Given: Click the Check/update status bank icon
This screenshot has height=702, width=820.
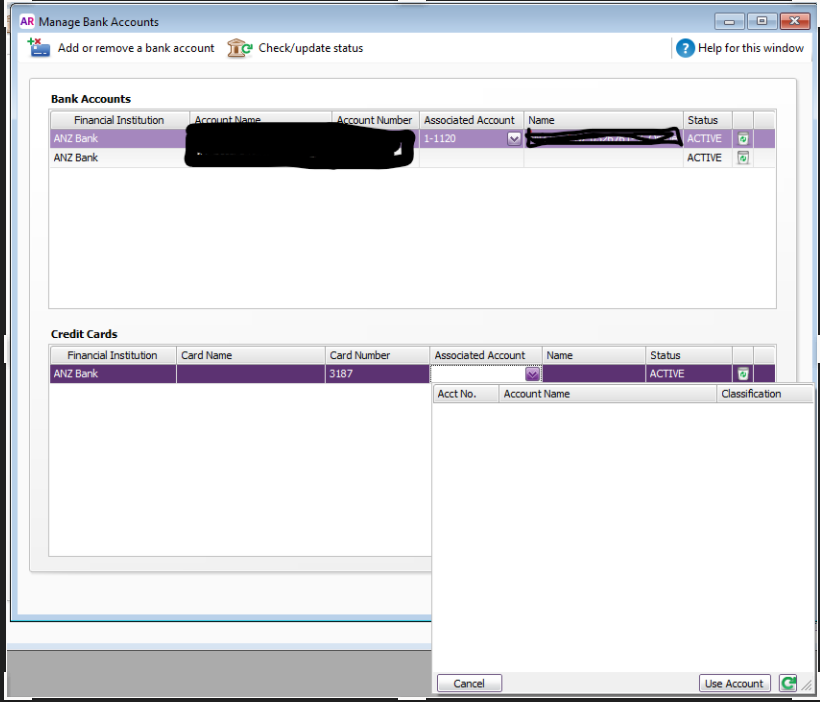Looking at the screenshot, I should [239, 48].
